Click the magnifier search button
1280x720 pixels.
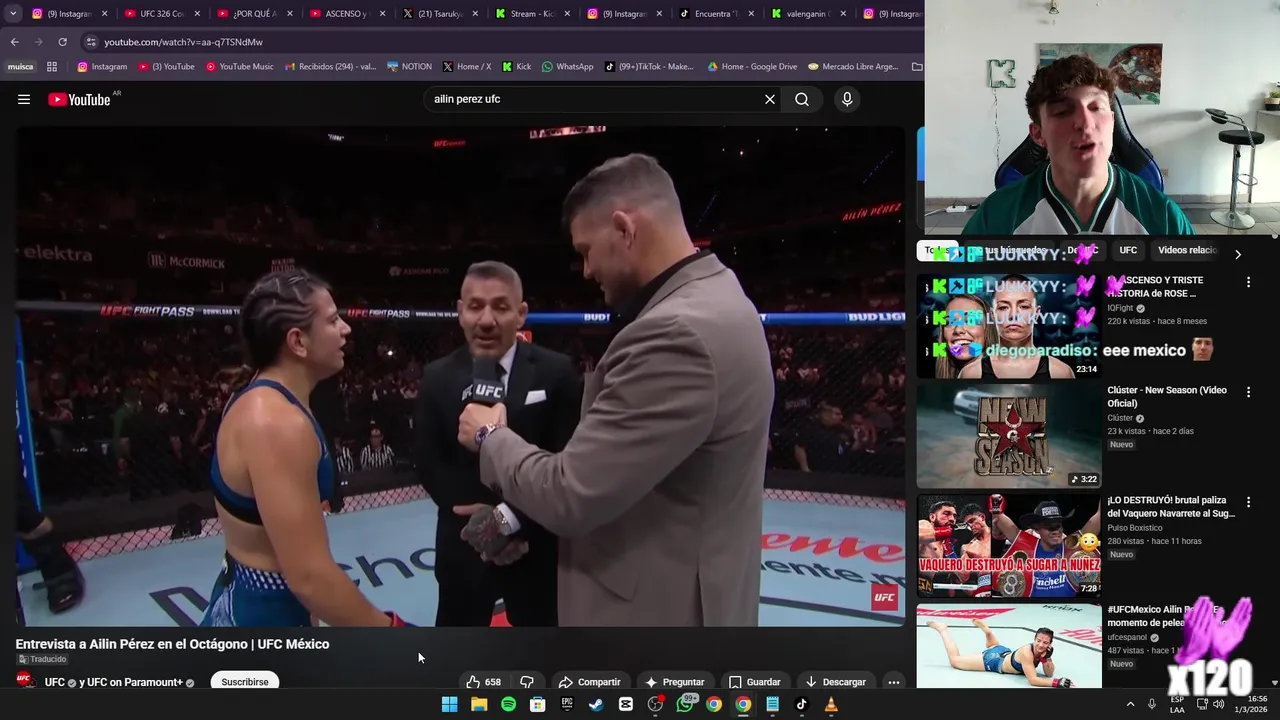802,99
